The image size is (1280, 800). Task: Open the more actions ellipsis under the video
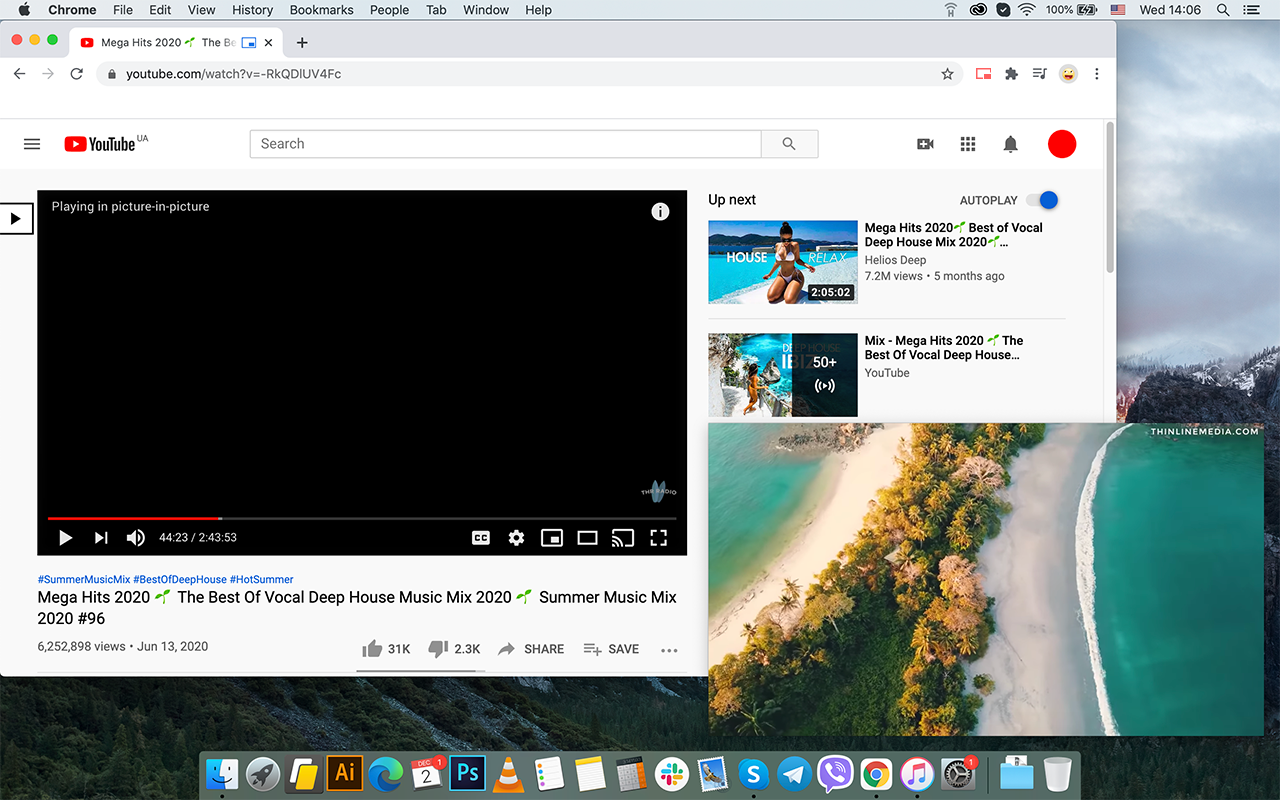tap(669, 651)
